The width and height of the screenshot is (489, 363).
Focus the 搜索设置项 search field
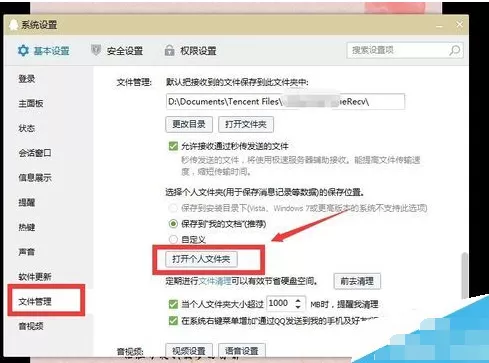[x=405, y=51]
